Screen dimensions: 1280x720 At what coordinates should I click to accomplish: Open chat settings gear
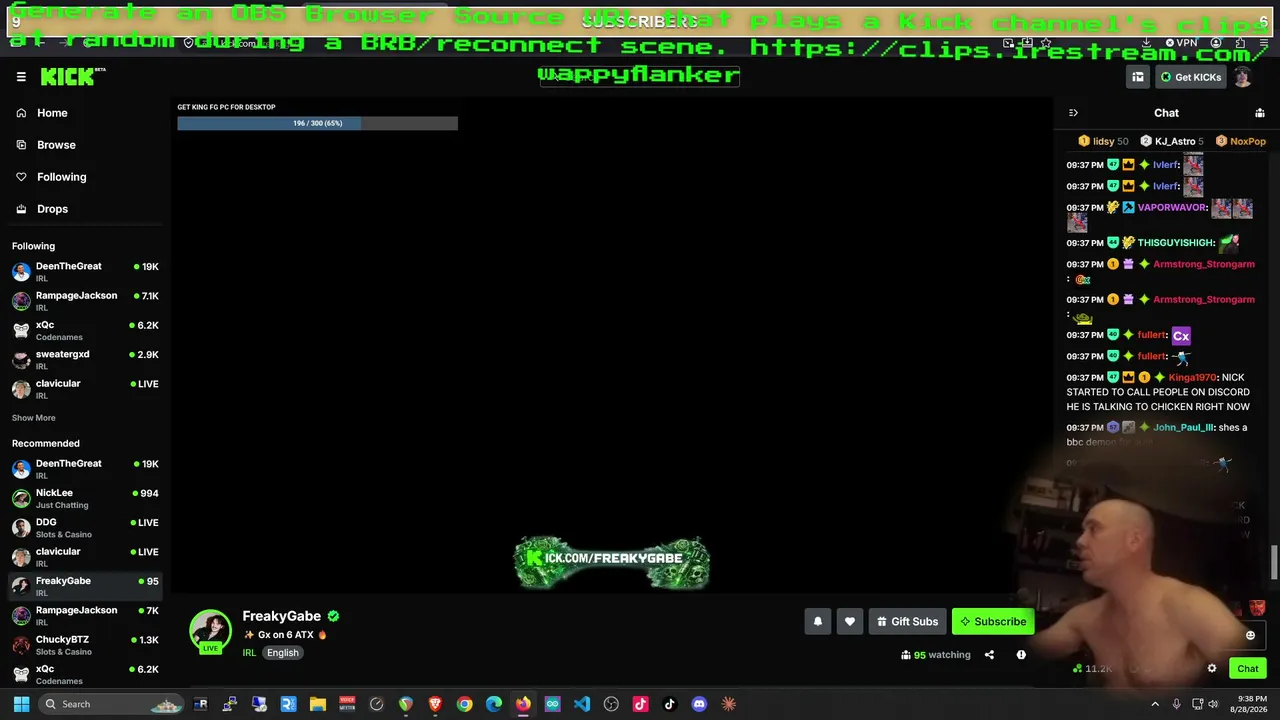coord(1212,668)
